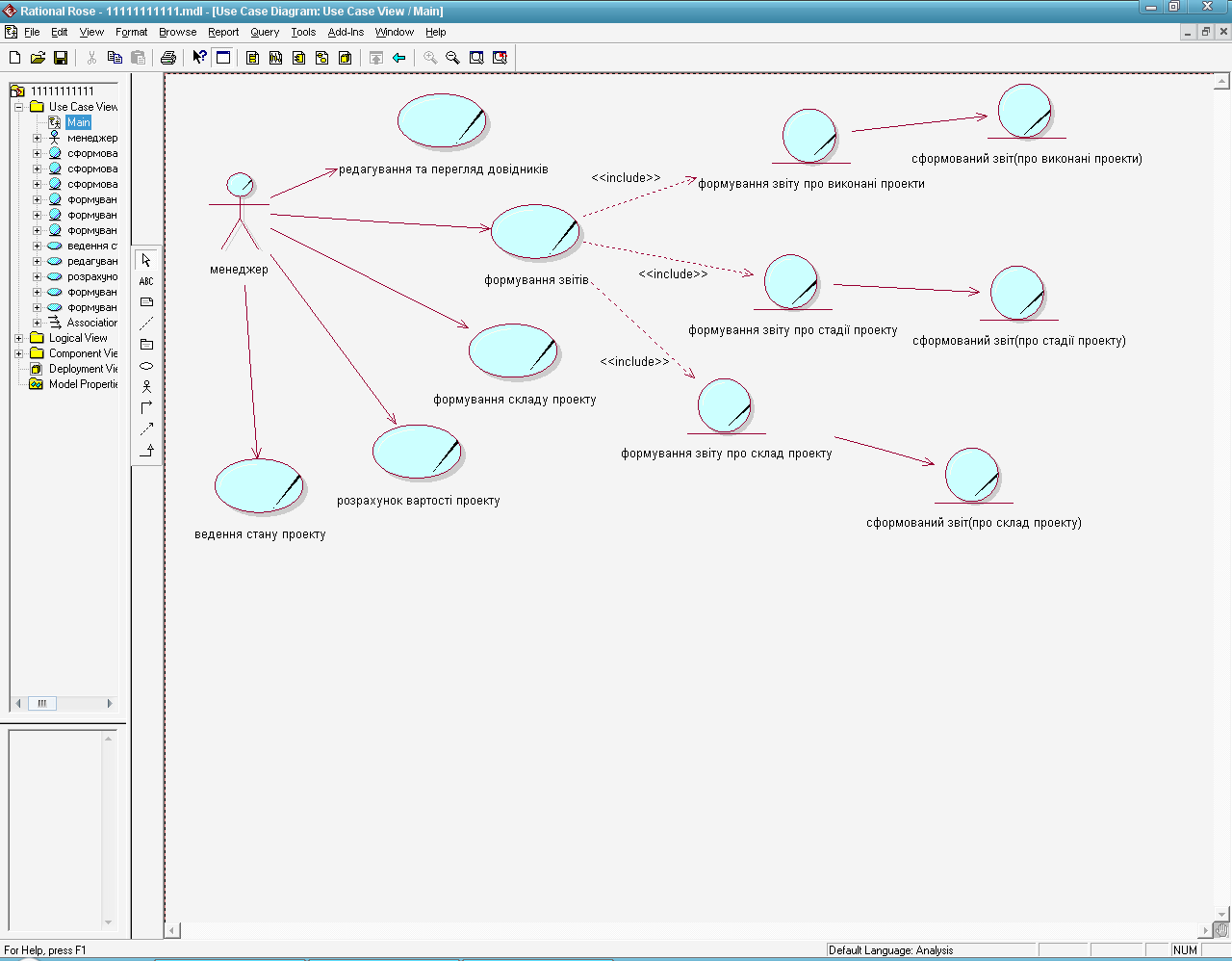Click label формування складу проекту

tap(515, 400)
